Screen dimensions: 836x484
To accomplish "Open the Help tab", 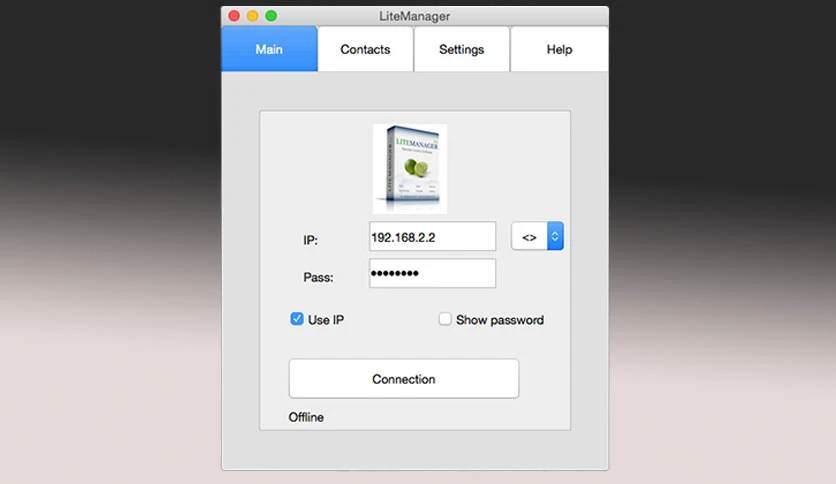I will coord(559,49).
